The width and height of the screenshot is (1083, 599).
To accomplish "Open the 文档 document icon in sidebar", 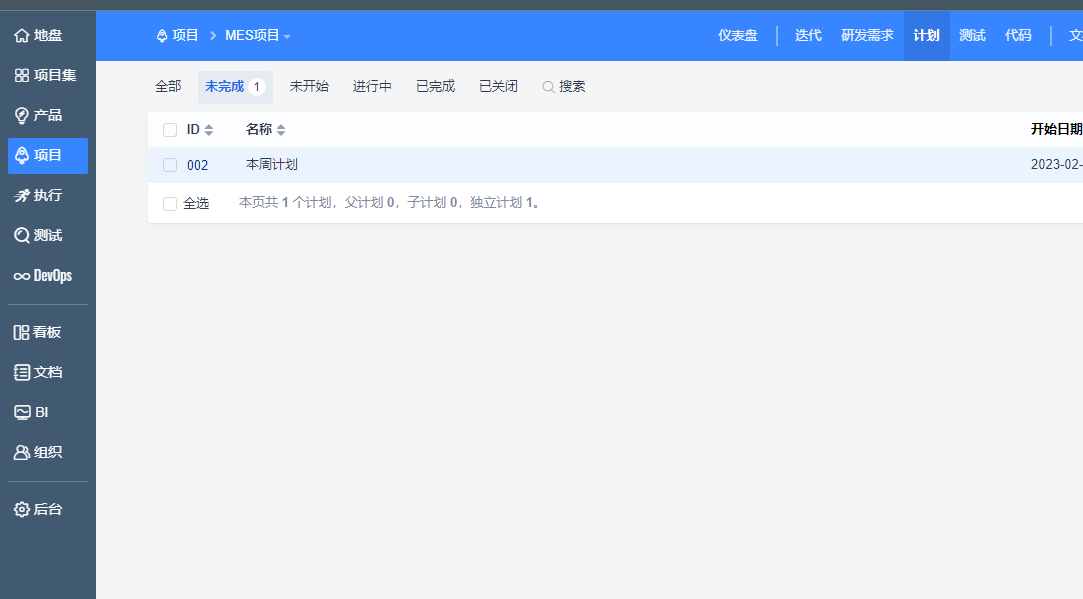I will [21, 372].
